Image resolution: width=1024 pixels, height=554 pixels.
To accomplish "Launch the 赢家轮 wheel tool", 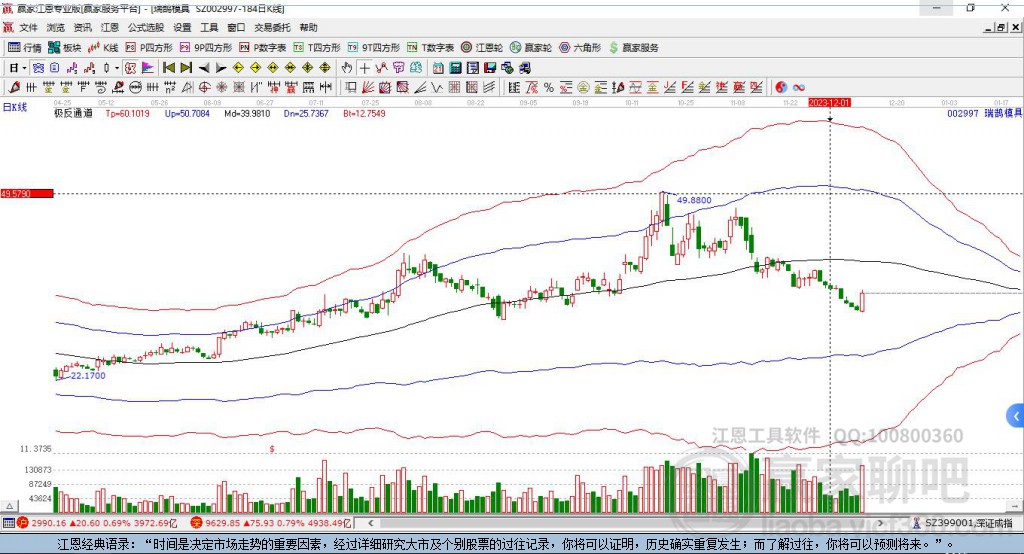I will point(531,48).
